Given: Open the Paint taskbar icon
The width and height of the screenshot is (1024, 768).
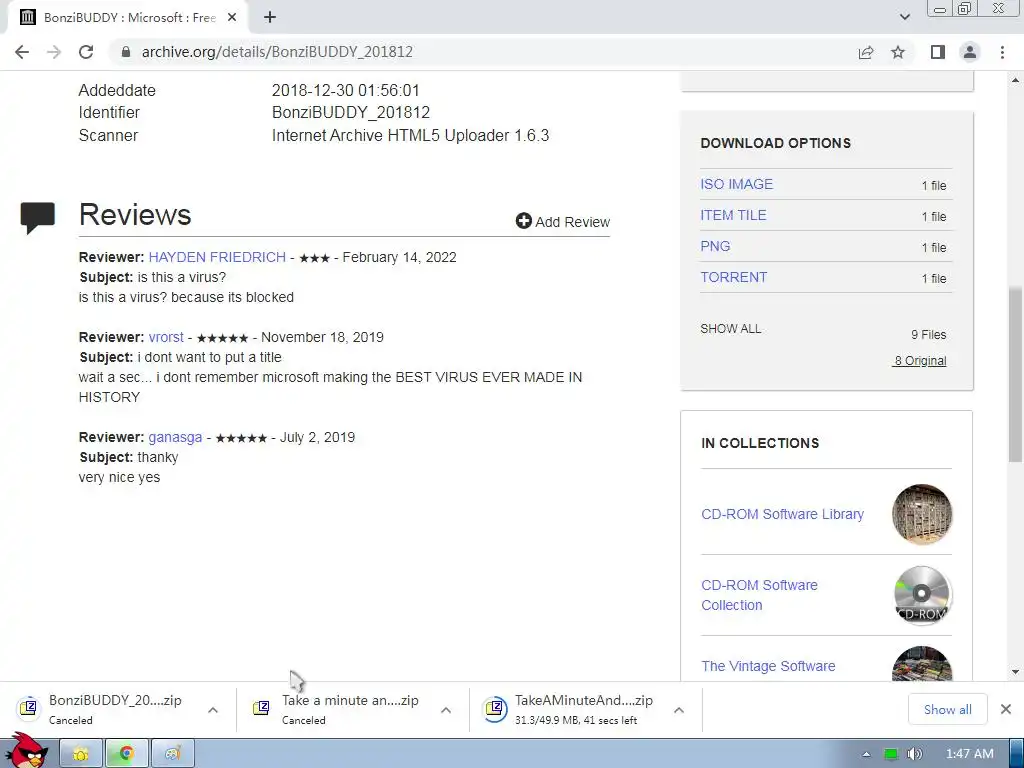Looking at the screenshot, I should [172, 754].
